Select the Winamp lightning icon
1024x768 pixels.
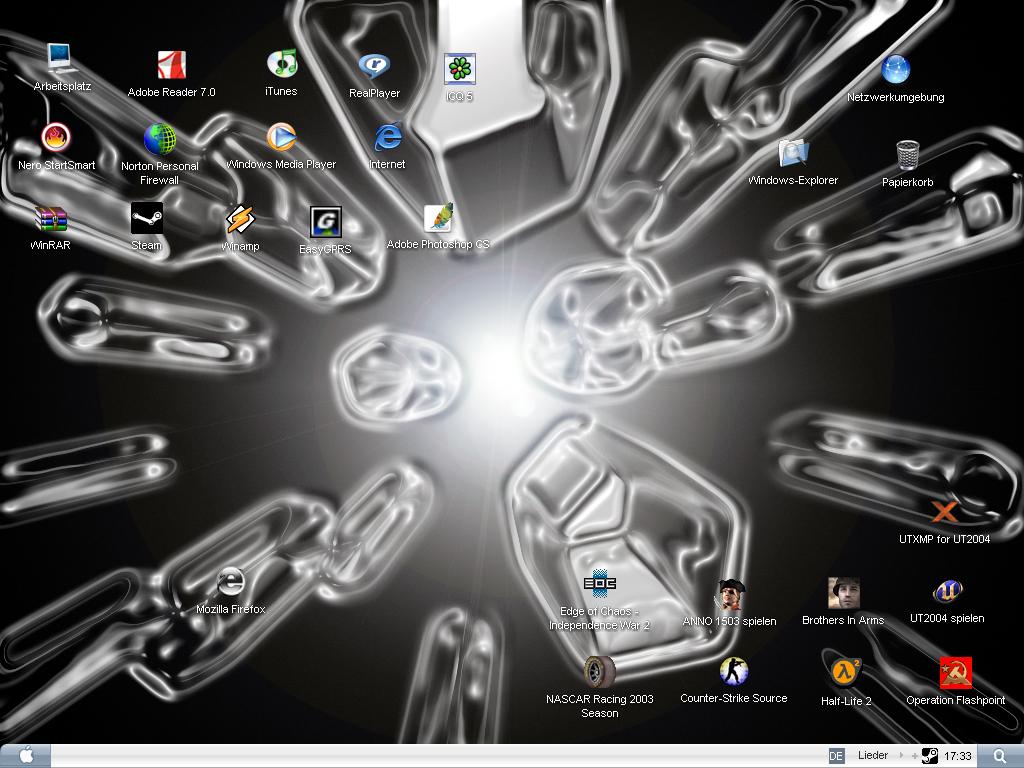(x=240, y=219)
